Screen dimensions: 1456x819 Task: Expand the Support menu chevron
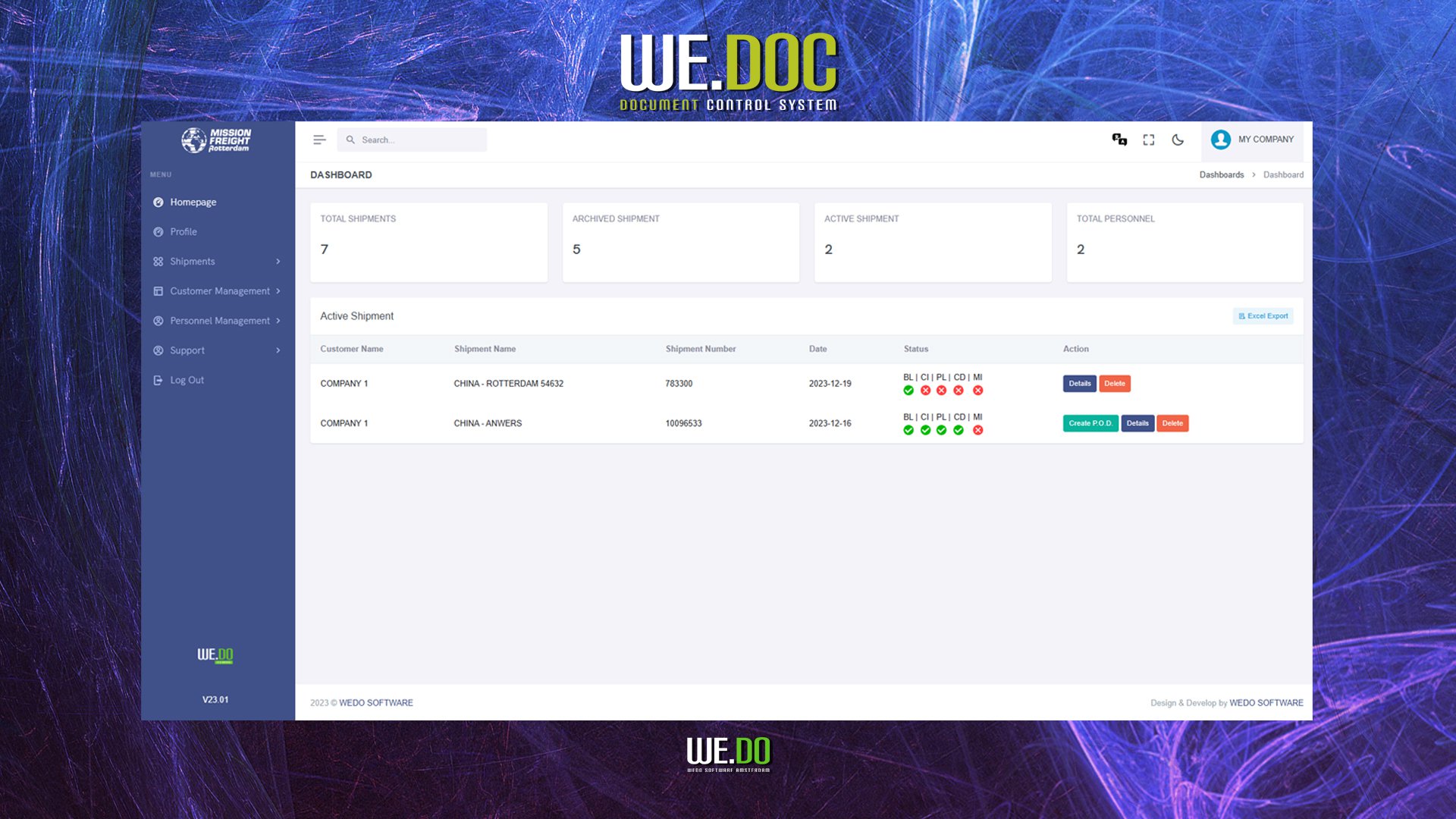(278, 350)
